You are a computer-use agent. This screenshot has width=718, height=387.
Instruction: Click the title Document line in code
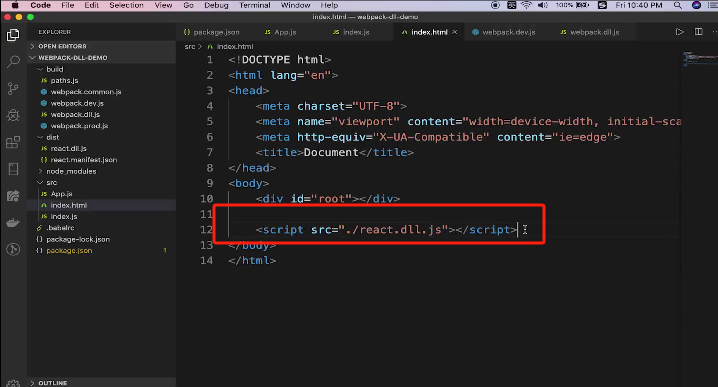pyautogui.click(x=335, y=152)
